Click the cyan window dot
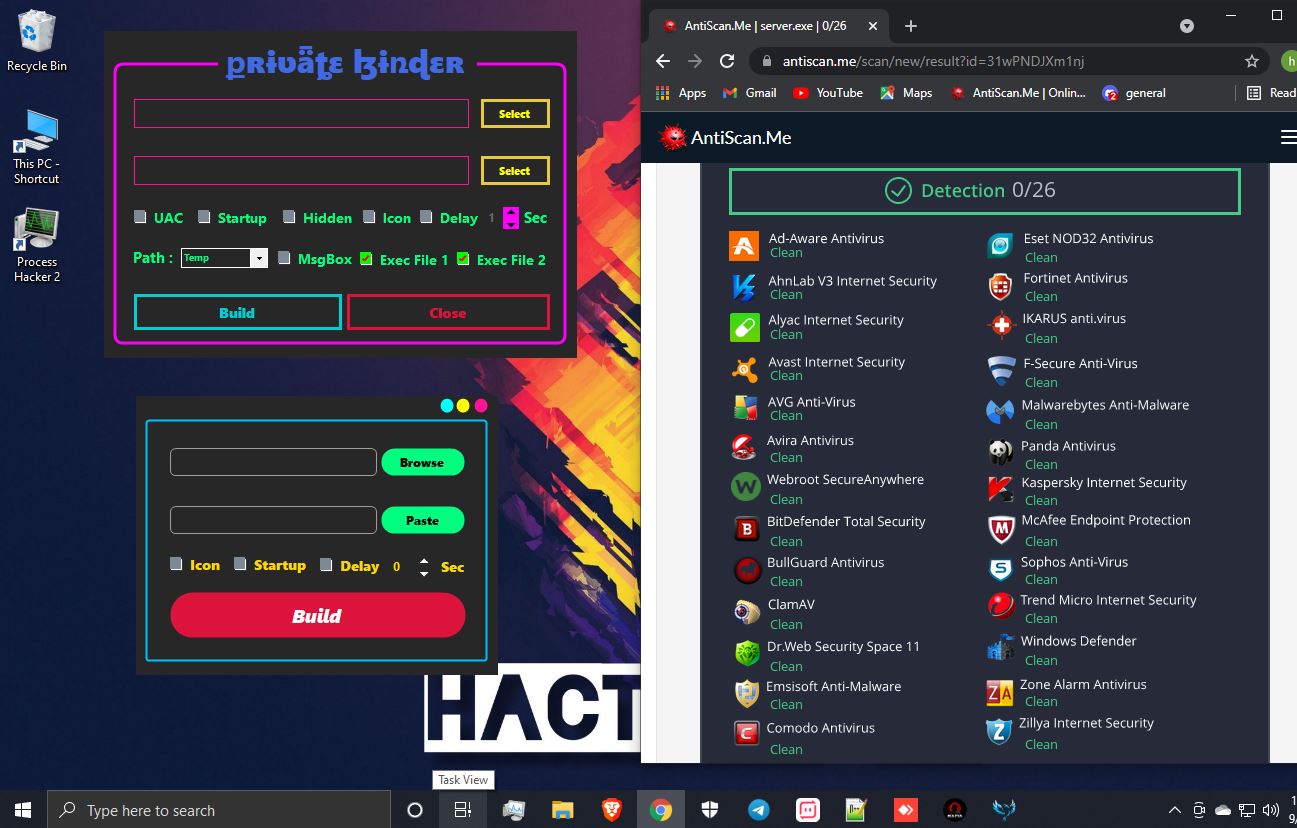This screenshot has width=1297, height=828. point(447,405)
